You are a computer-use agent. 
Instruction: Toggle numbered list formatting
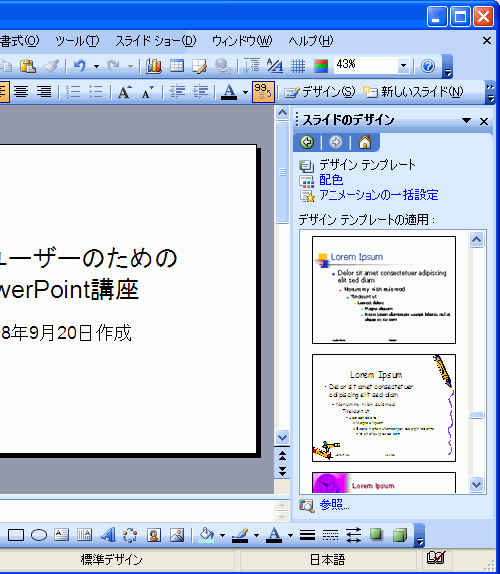73,92
